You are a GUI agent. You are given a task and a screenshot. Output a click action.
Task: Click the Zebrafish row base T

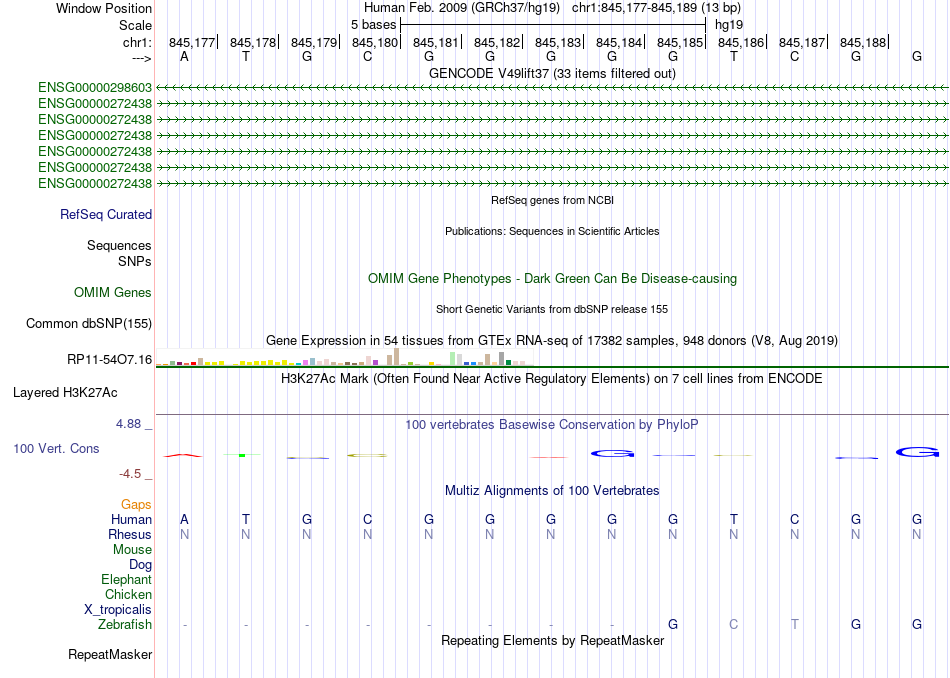click(795, 624)
